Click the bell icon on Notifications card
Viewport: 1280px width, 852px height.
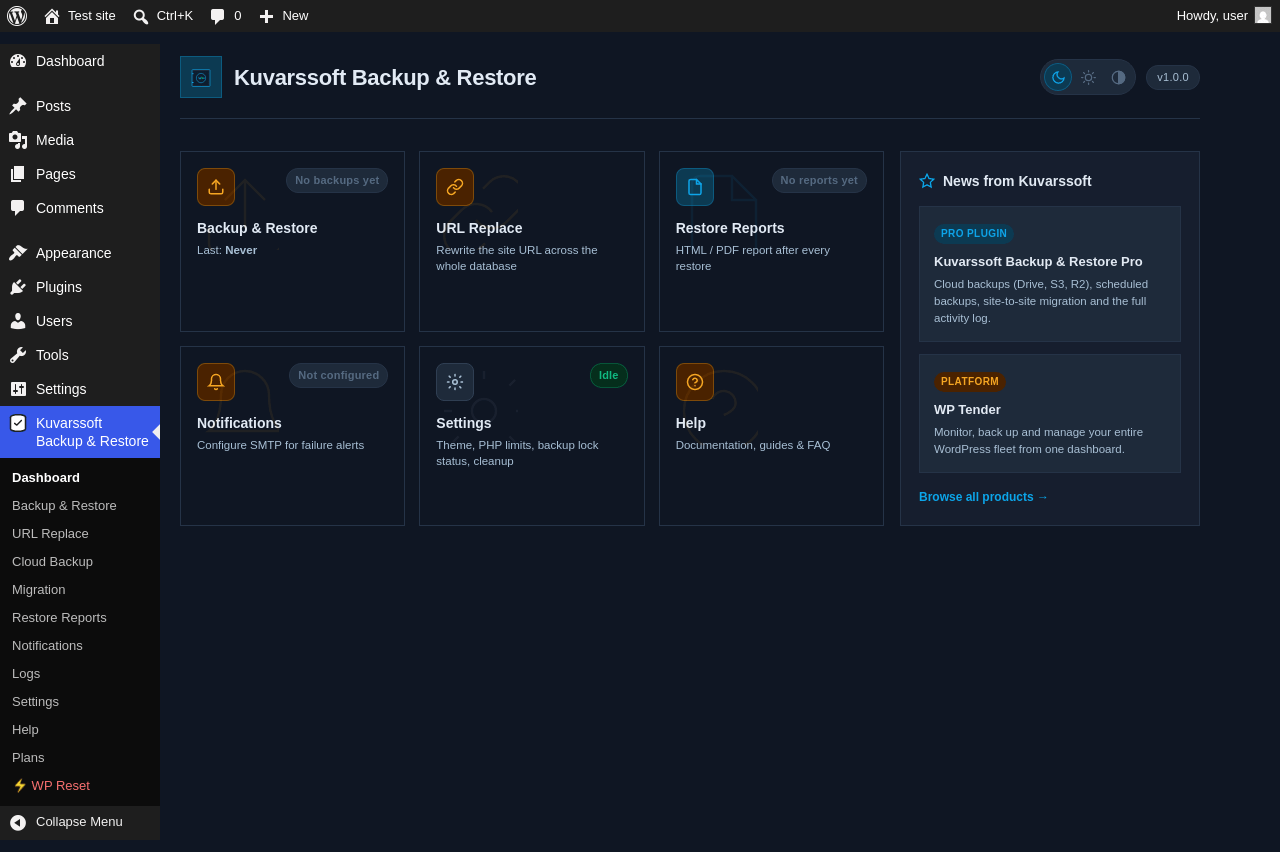point(216,382)
